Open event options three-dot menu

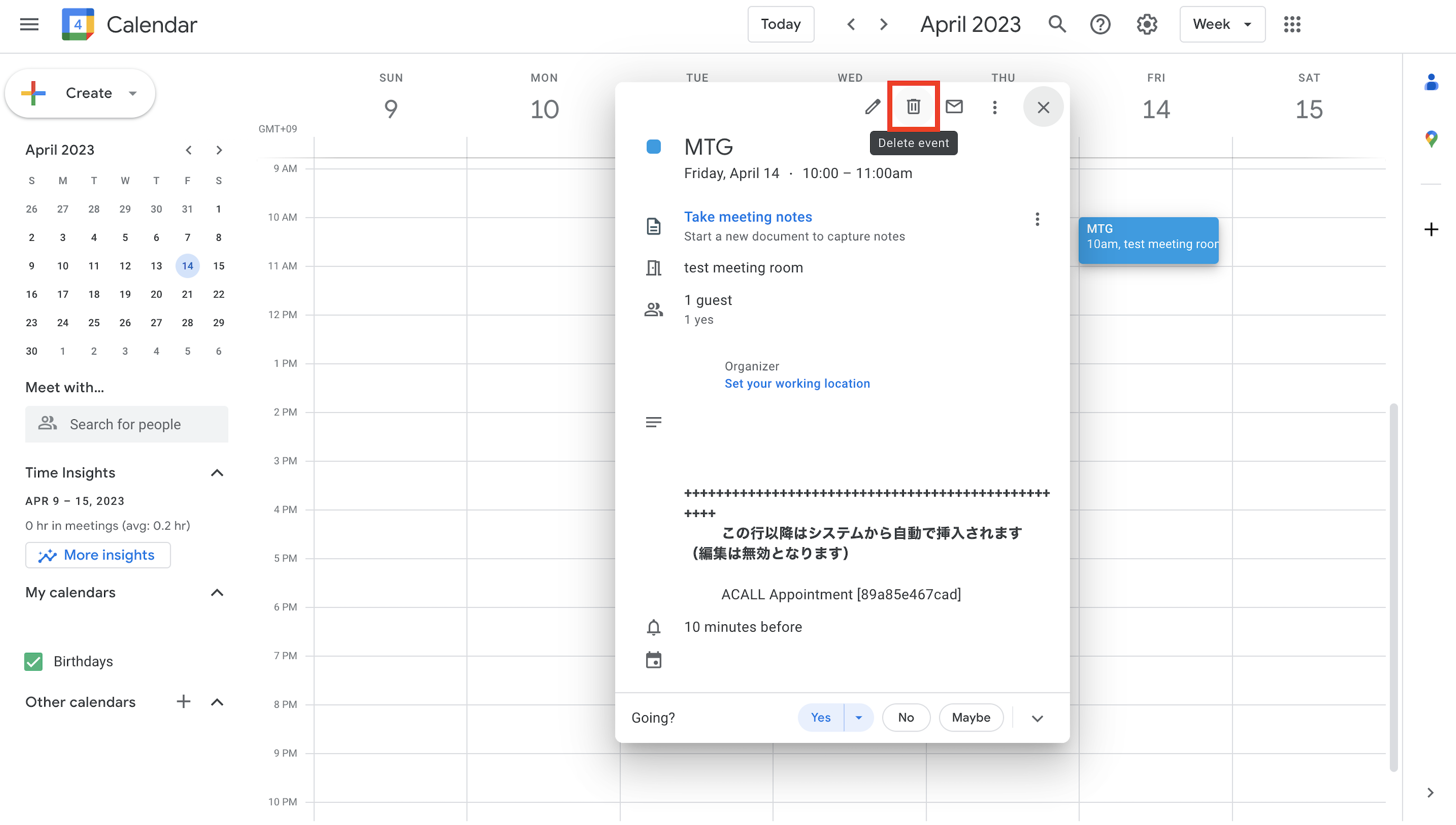pyautogui.click(x=995, y=107)
